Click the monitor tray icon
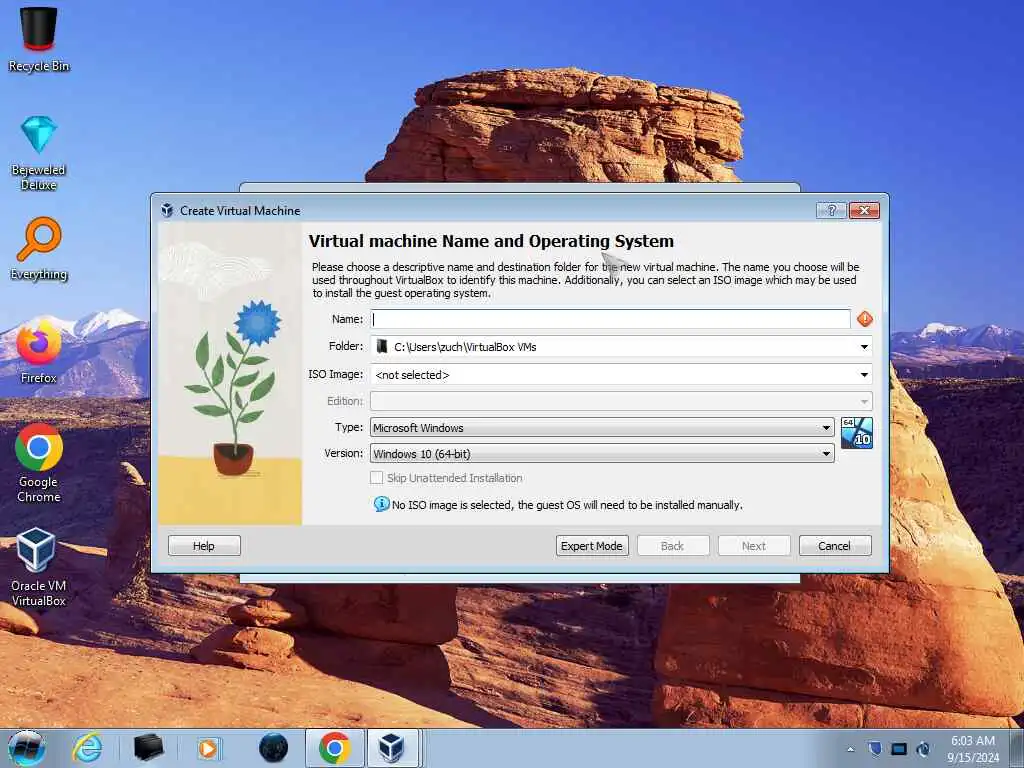Viewport: 1024px width, 768px height. (899, 749)
